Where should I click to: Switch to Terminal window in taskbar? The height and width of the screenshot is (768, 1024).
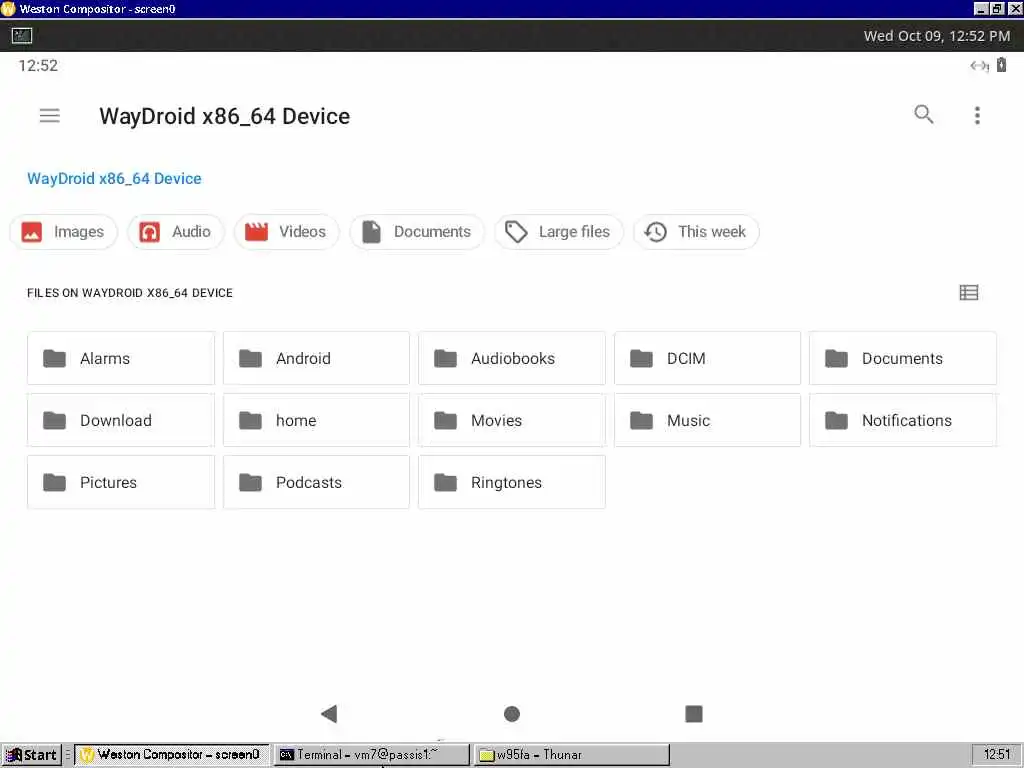(x=371, y=754)
